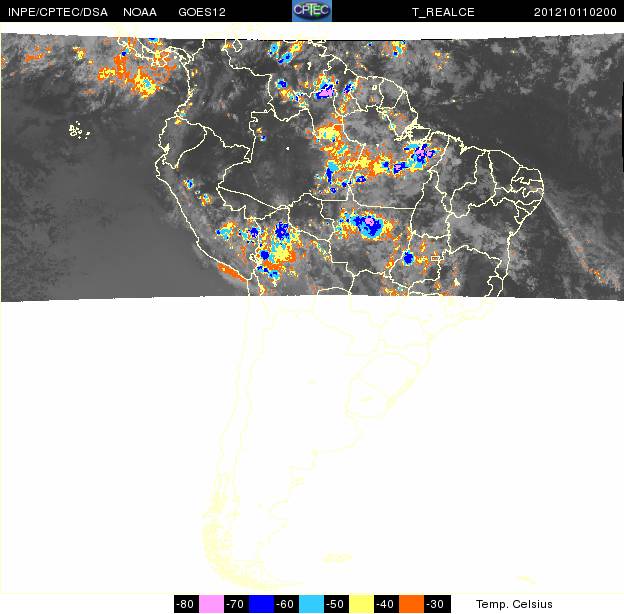Image resolution: width=624 pixels, height=614 pixels.
Task: Click the blue -70 to -60 swatch
Action: coord(261,604)
